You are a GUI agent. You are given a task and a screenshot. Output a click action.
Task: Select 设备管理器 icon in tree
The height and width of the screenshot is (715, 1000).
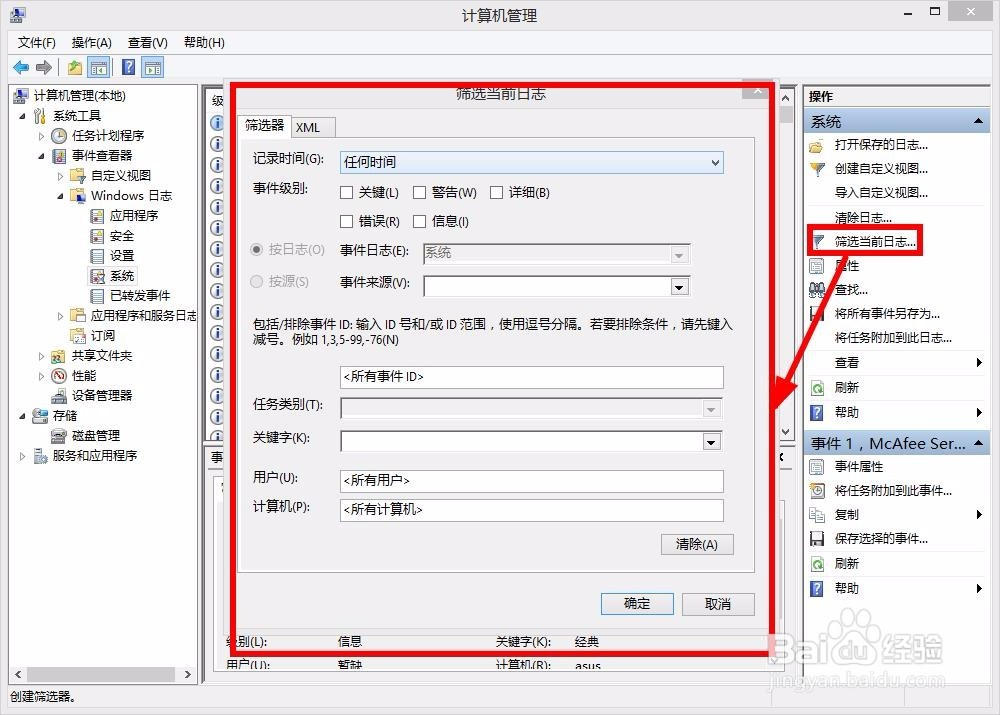pyautogui.click(x=59, y=395)
